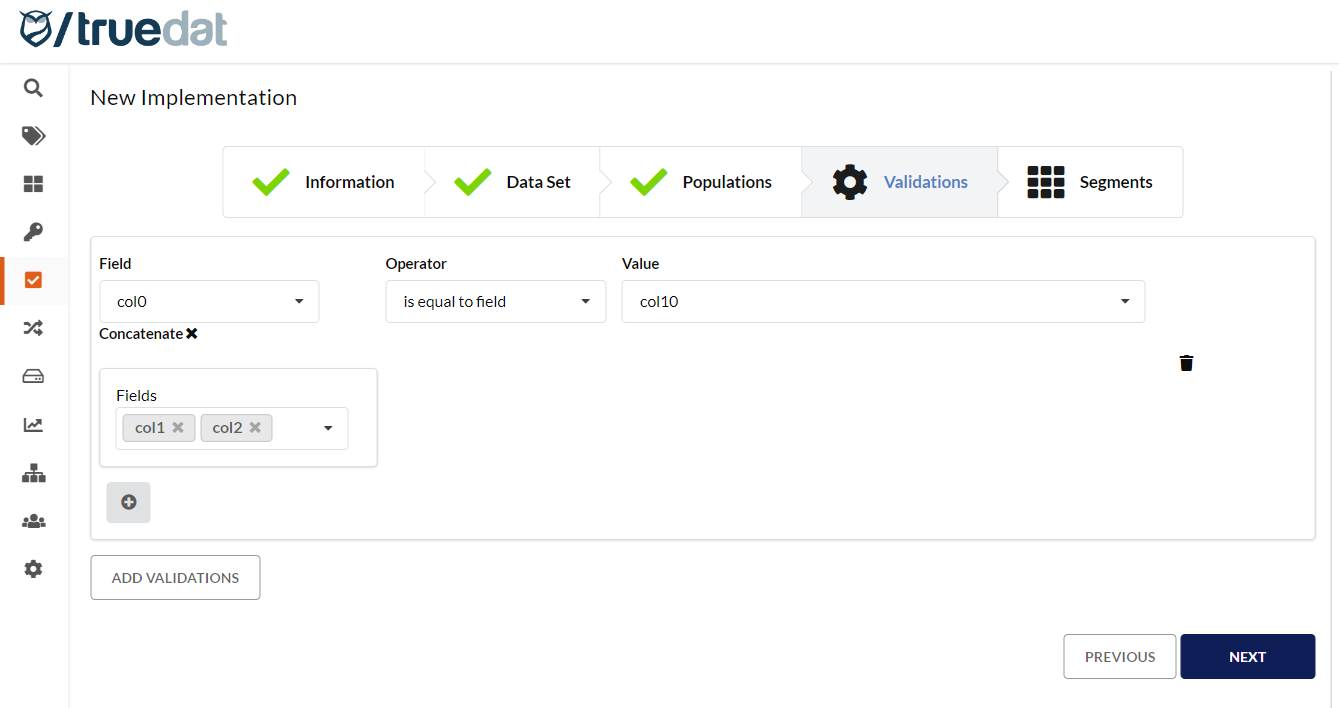The image size is (1339, 708).
Task: Click the ADD VALIDATIONS button
Action: pyautogui.click(x=175, y=578)
